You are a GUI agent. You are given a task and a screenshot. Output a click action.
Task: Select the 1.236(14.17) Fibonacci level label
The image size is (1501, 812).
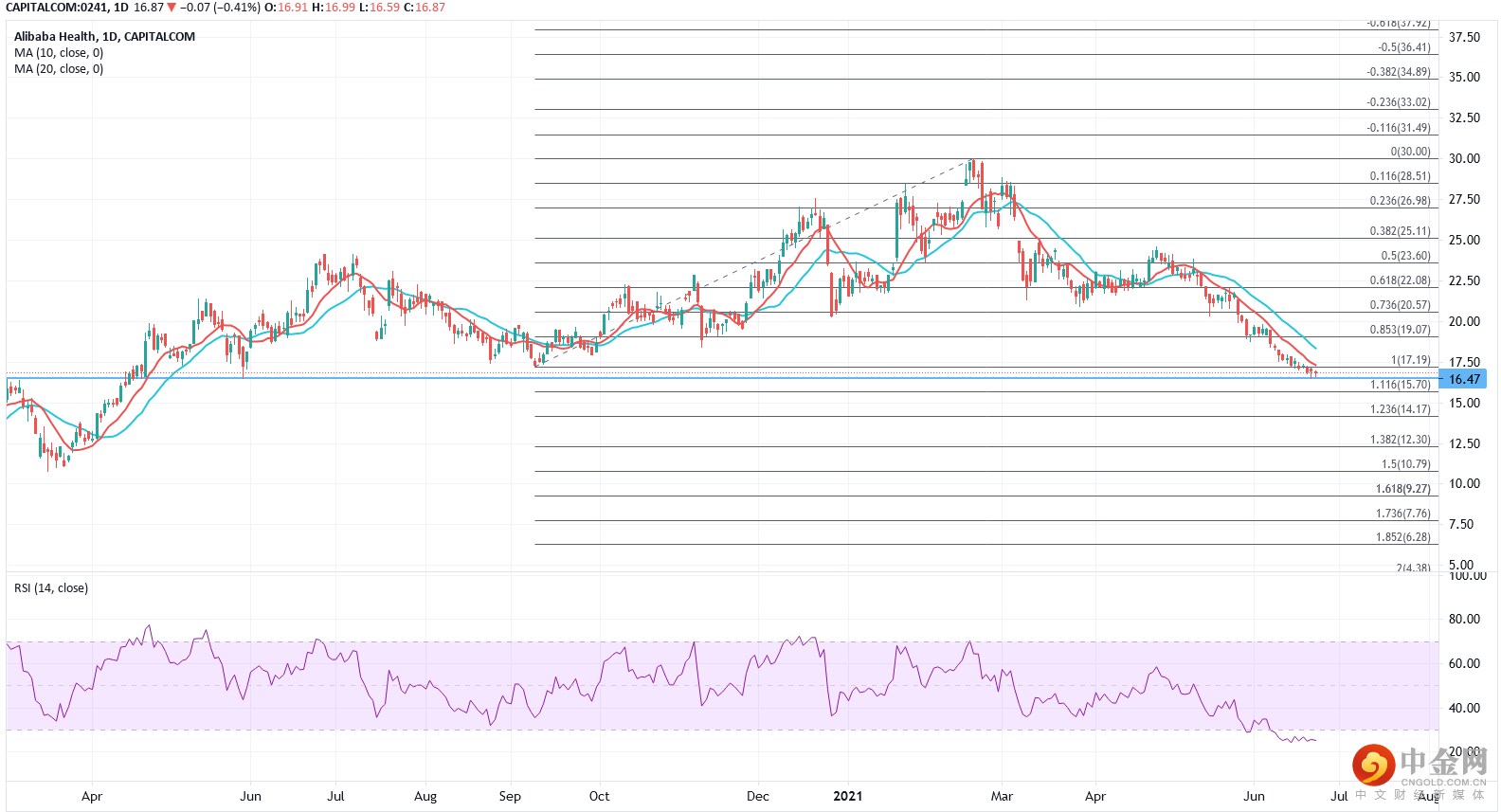pyautogui.click(x=1400, y=409)
